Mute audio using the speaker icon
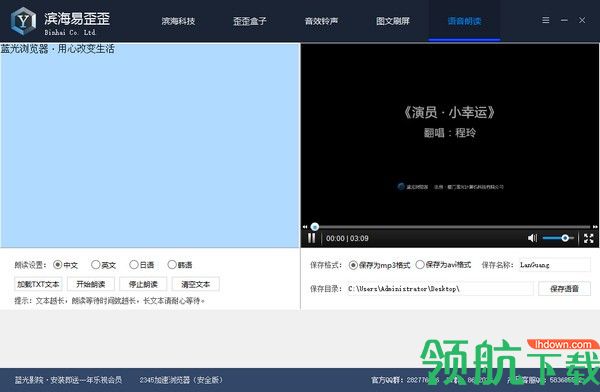Screen dimensions: 600x392 (532, 238)
